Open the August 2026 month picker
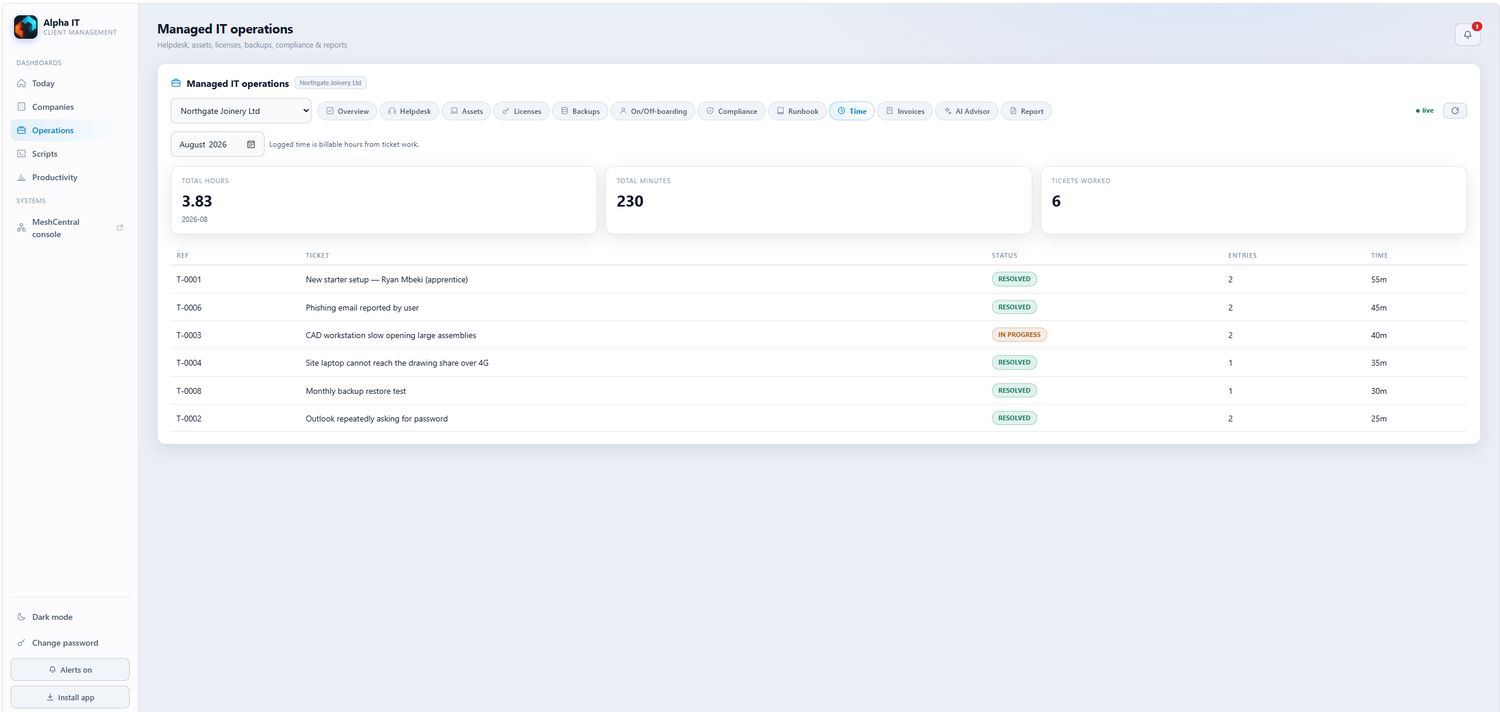 217,144
